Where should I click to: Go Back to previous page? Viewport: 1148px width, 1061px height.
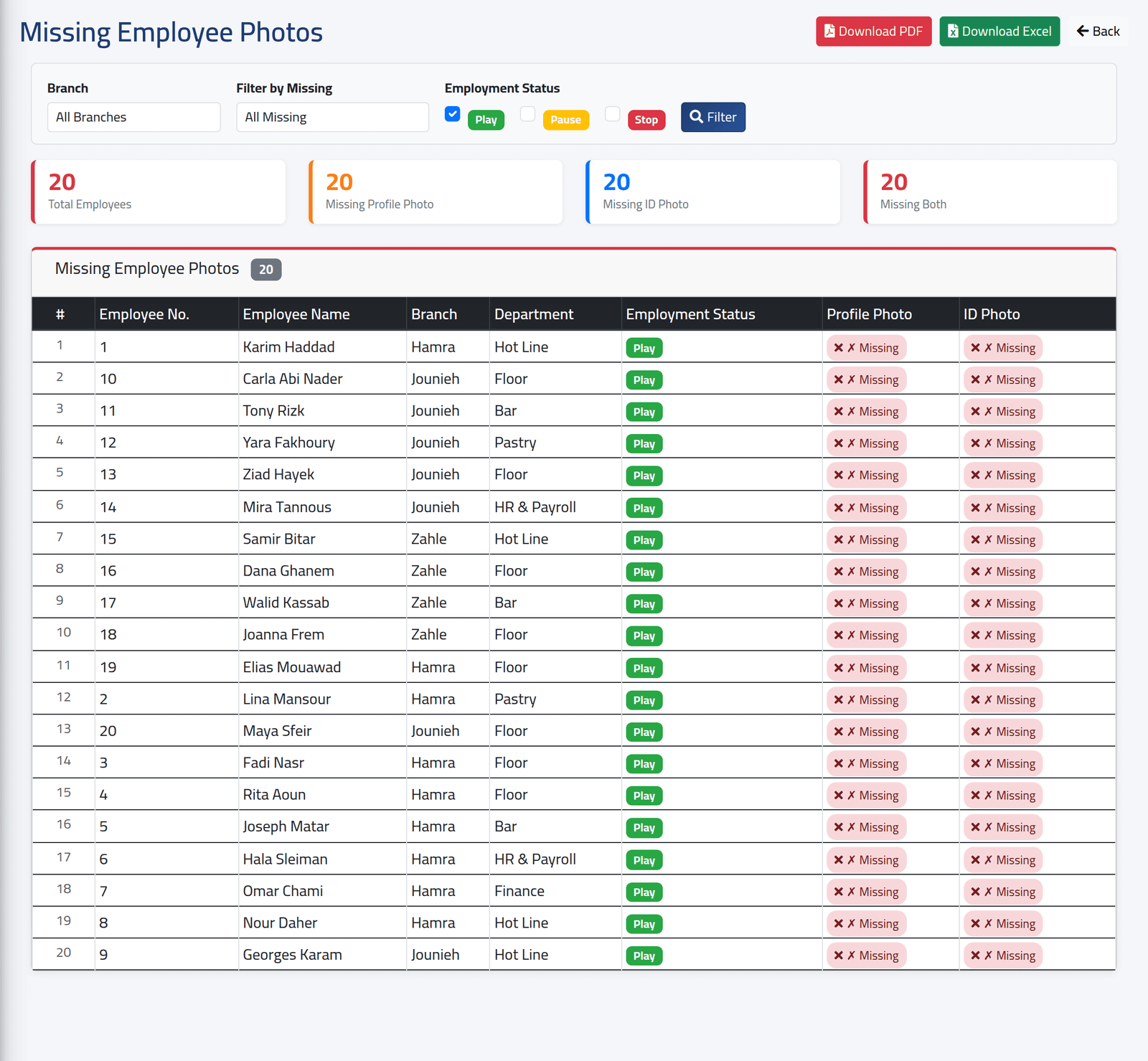click(x=1098, y=31)
